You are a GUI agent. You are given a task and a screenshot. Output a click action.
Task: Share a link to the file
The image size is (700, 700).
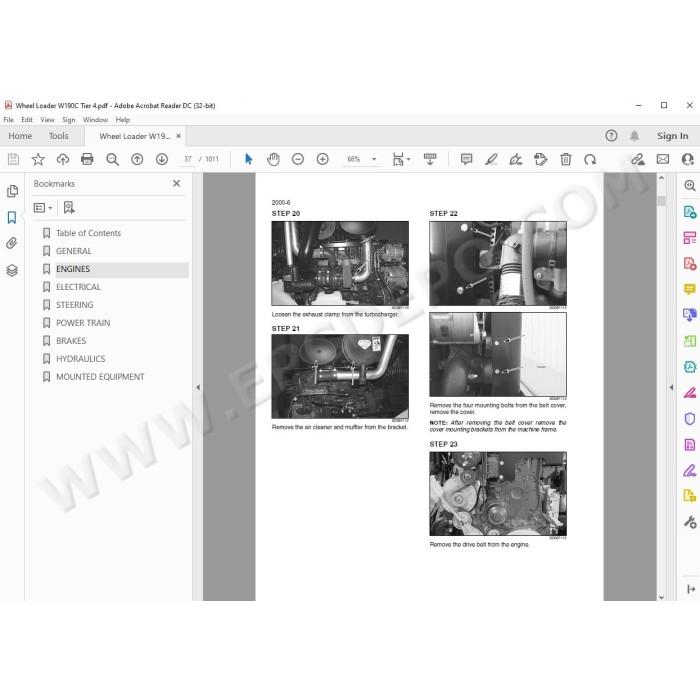(638, 159)
